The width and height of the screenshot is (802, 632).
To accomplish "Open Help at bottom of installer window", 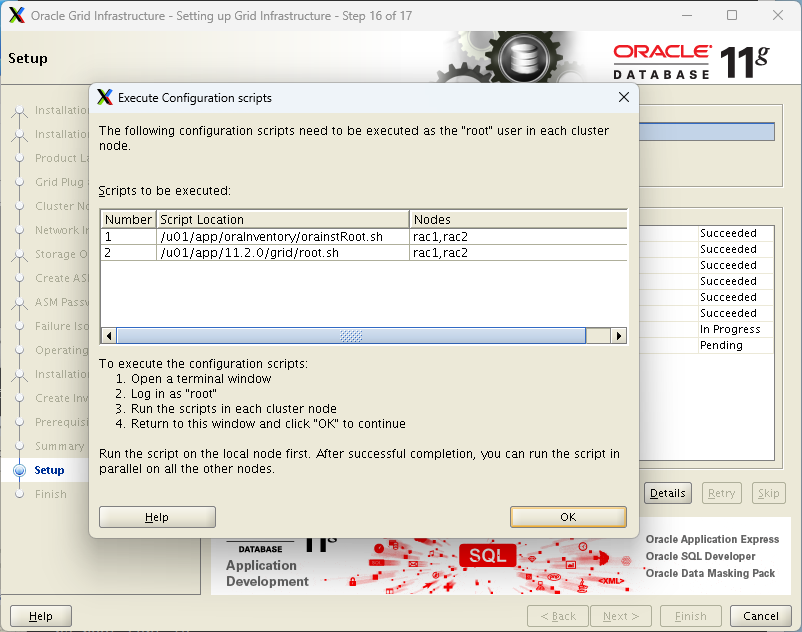I will pyautogui.click(x=41, y=616).
